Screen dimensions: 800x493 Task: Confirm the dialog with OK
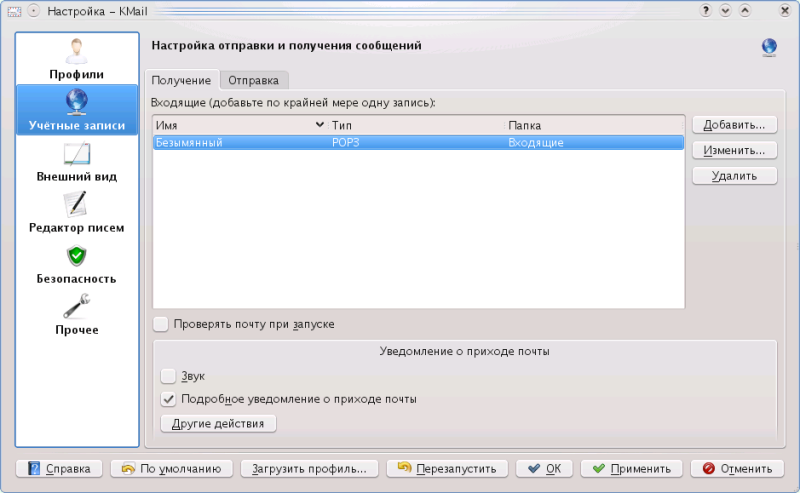[544, 469]
